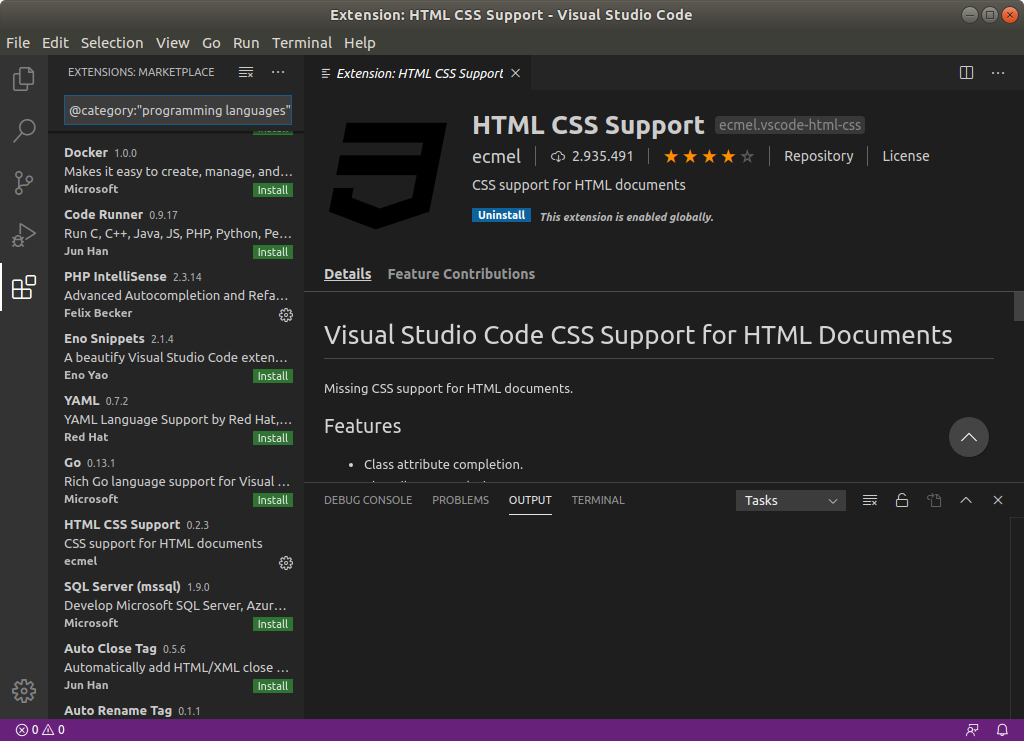Install the Auto Close Tag extension
This screenshot has width=1024, height=741.
pos(273,686)
